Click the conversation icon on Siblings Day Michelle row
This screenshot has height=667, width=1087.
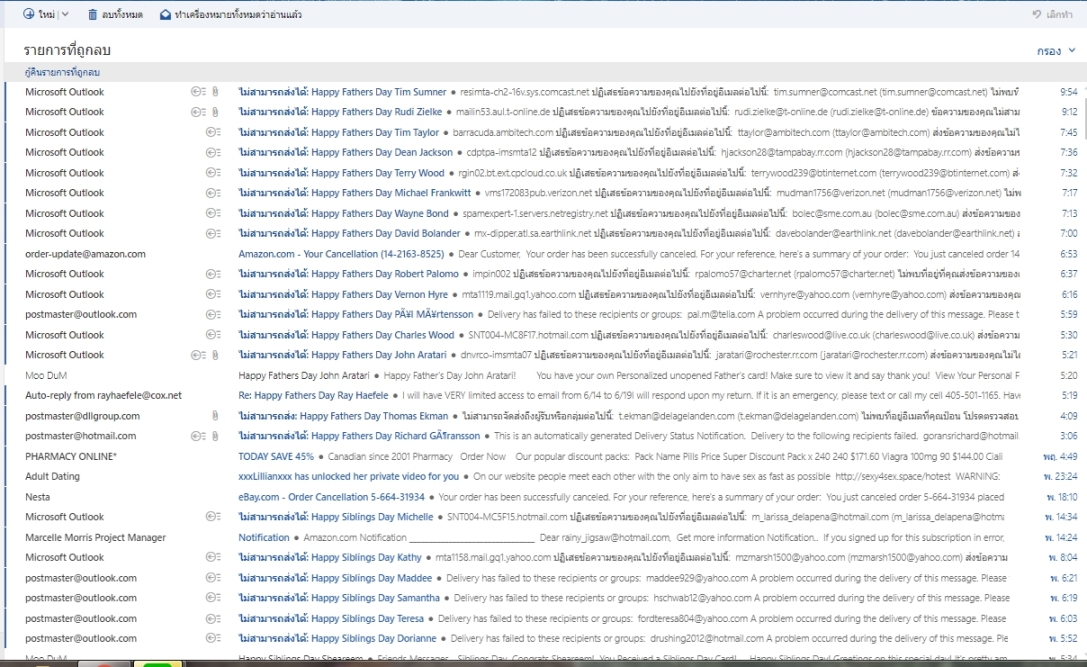(x=213, y=517)
